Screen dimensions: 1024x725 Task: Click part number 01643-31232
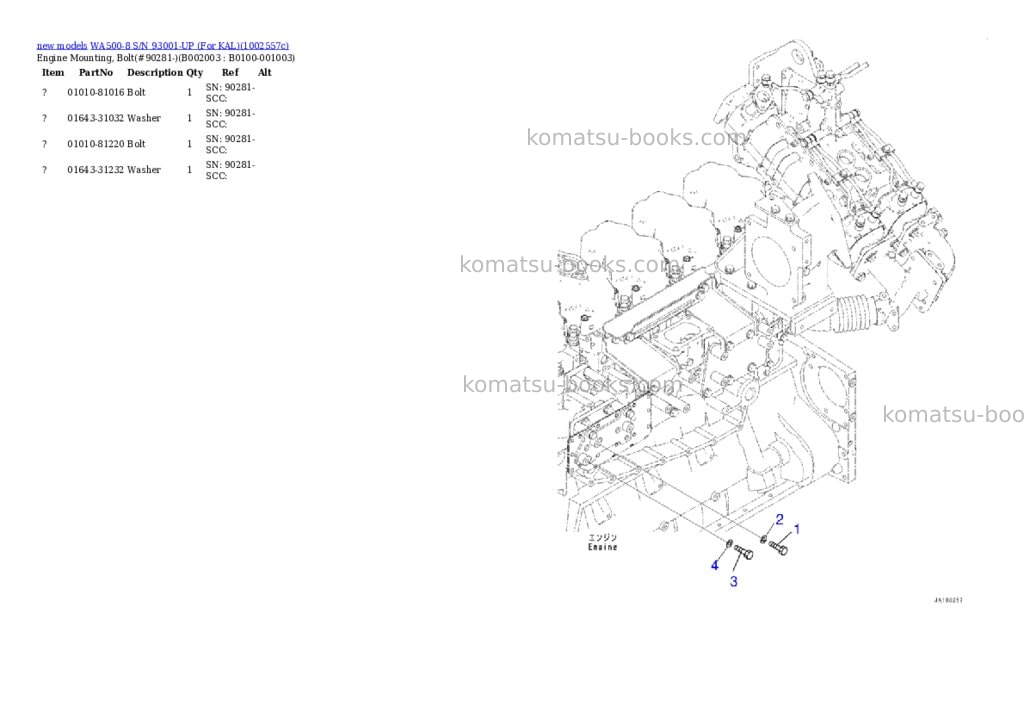[x=95, y=170]
